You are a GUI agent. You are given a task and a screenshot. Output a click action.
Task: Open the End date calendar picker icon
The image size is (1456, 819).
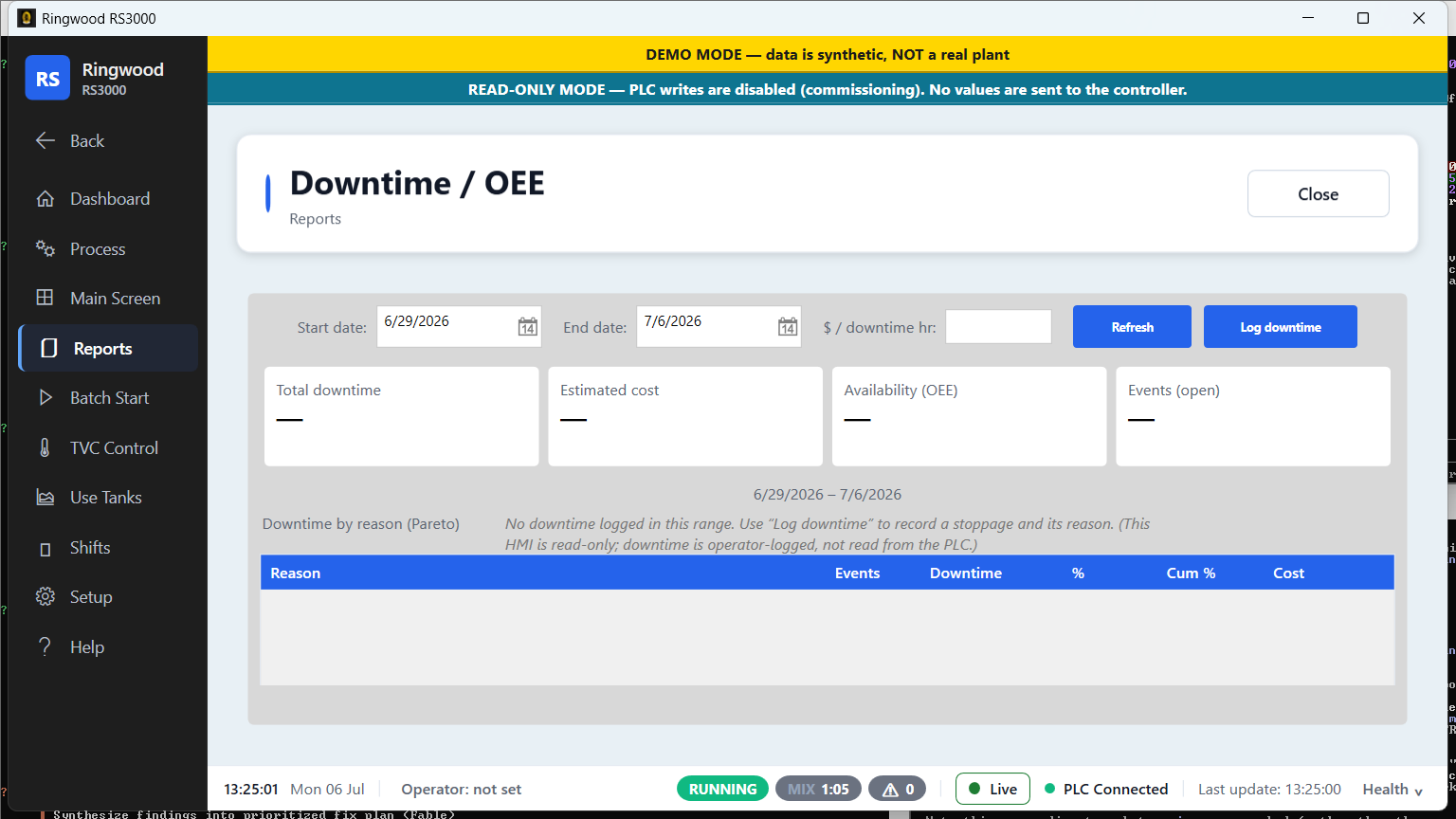788,327
